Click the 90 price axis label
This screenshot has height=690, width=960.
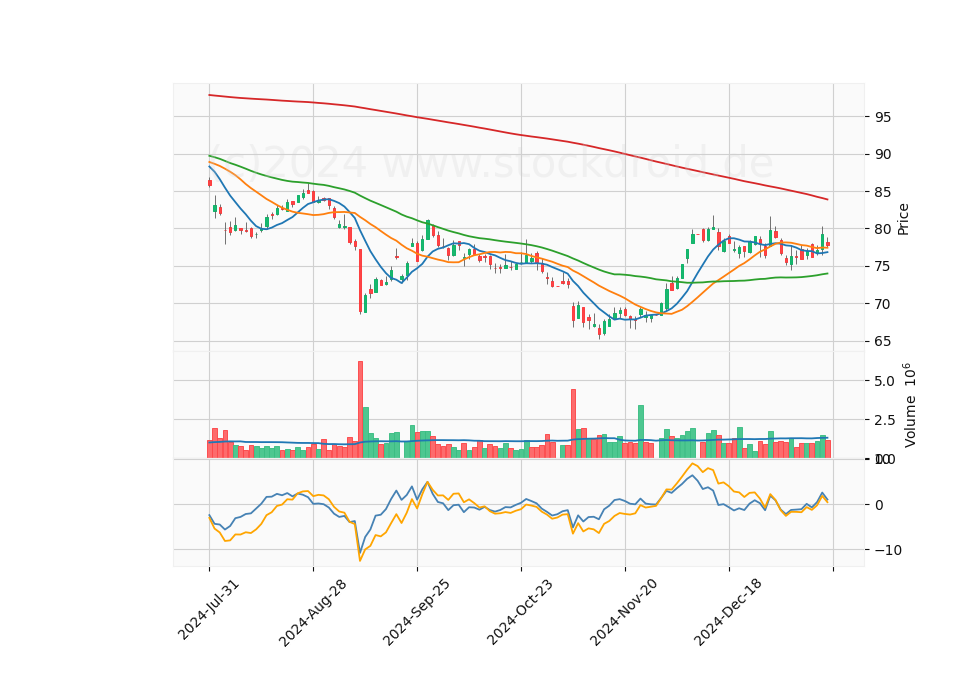coord(882,154)
